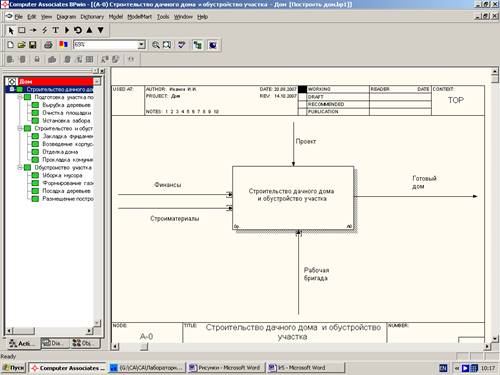Click the Save diagram icon
Viewport: 500px width, 375px height.
click(x=33, y=45)
